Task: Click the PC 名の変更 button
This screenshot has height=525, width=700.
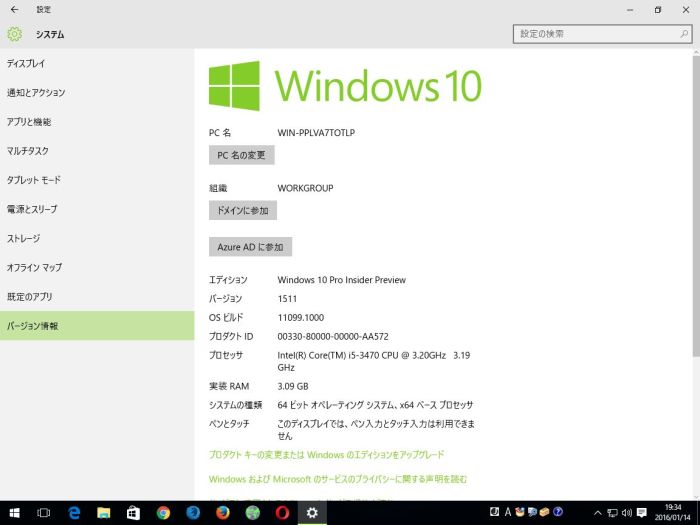Action: 241,155
